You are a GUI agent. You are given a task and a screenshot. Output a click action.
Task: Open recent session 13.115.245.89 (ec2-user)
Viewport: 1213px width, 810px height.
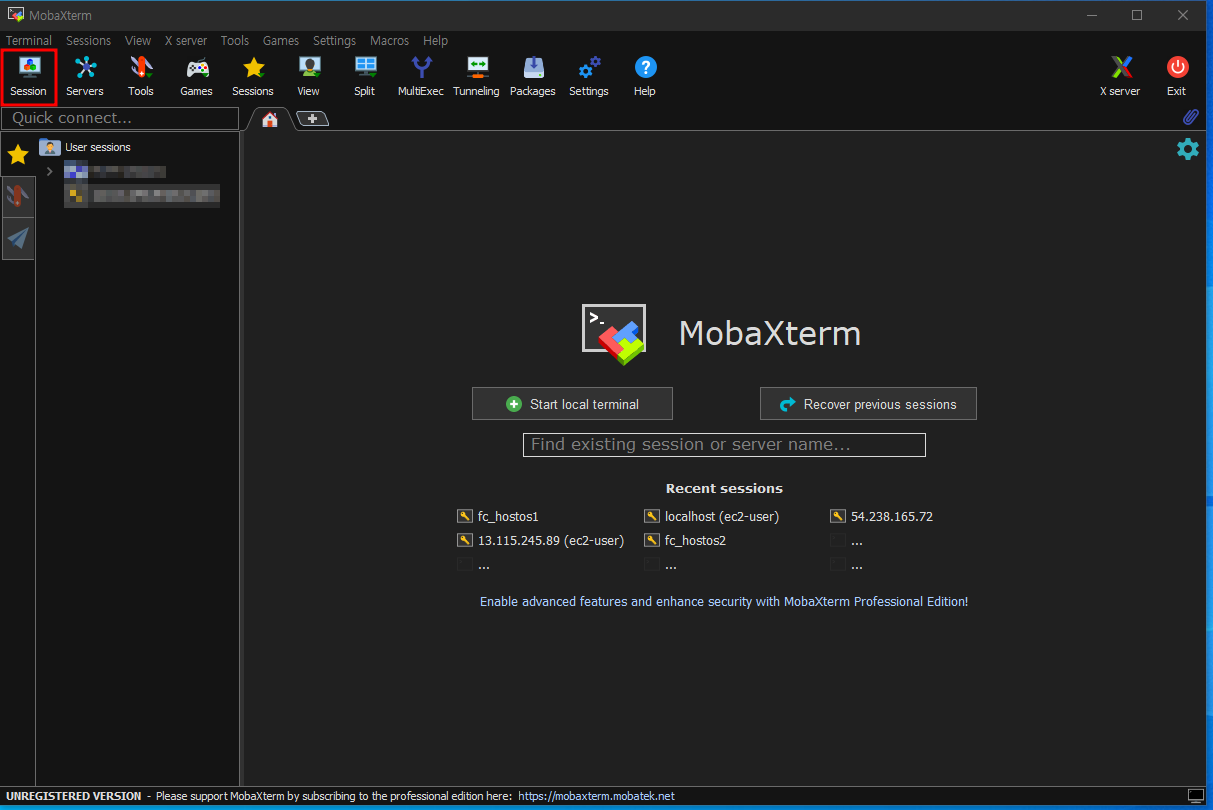coord(541,541)
